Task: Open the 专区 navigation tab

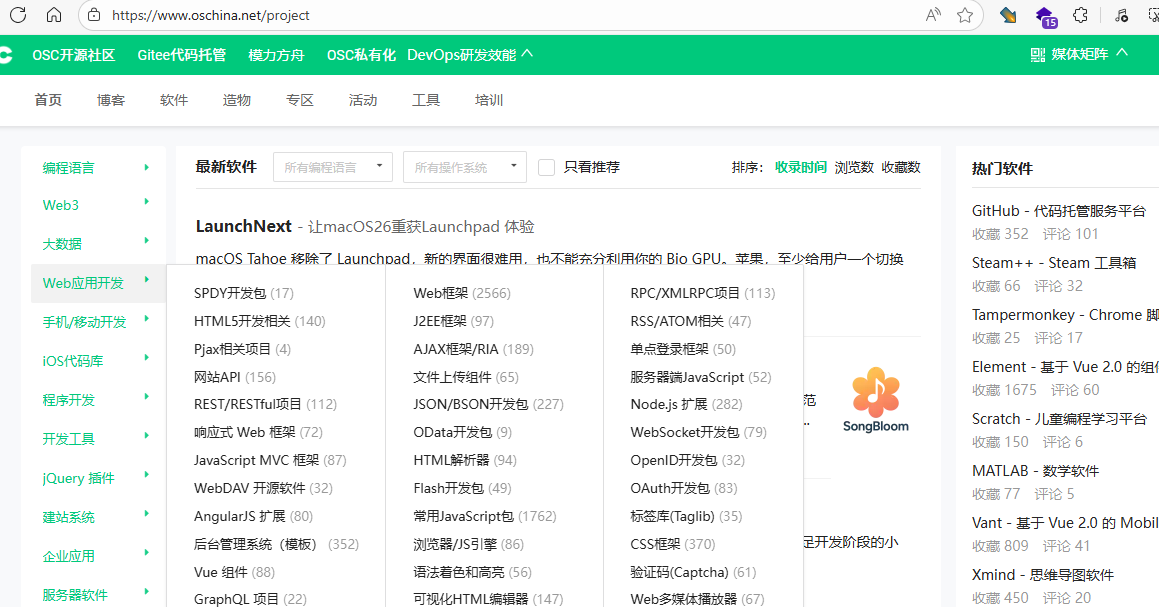Action: 299,100
